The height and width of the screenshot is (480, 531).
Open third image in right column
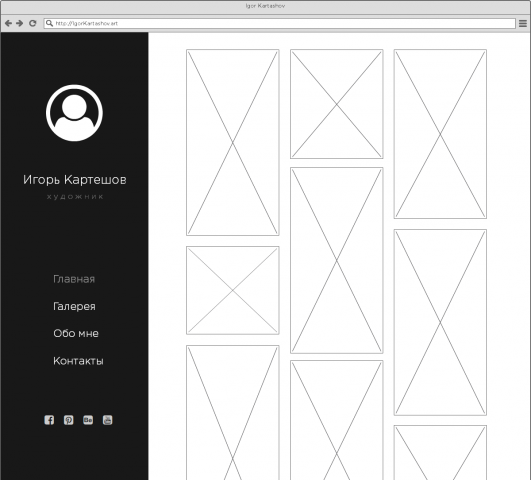tap(440, 452)
